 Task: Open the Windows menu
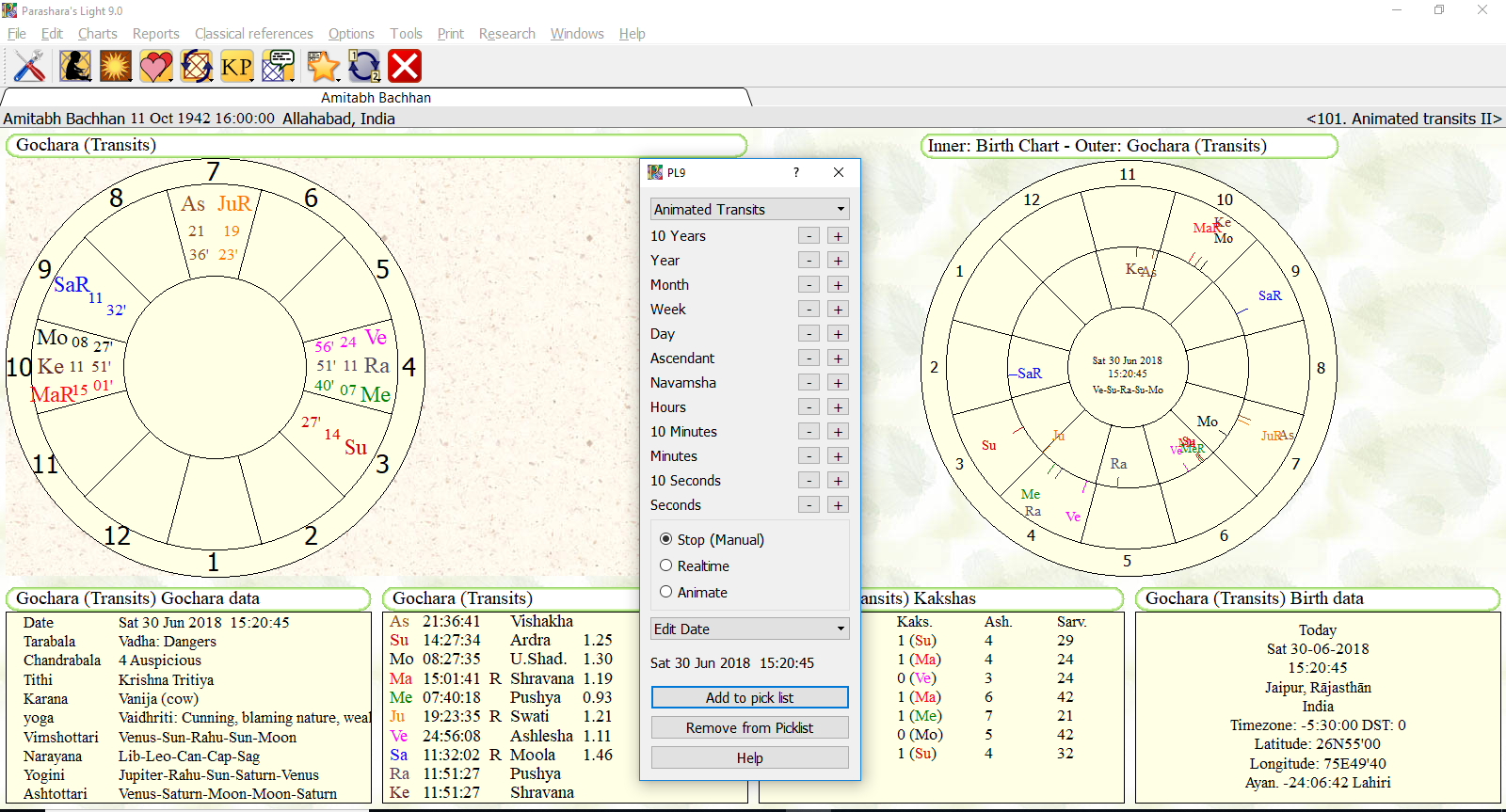[x=577, y=34]
